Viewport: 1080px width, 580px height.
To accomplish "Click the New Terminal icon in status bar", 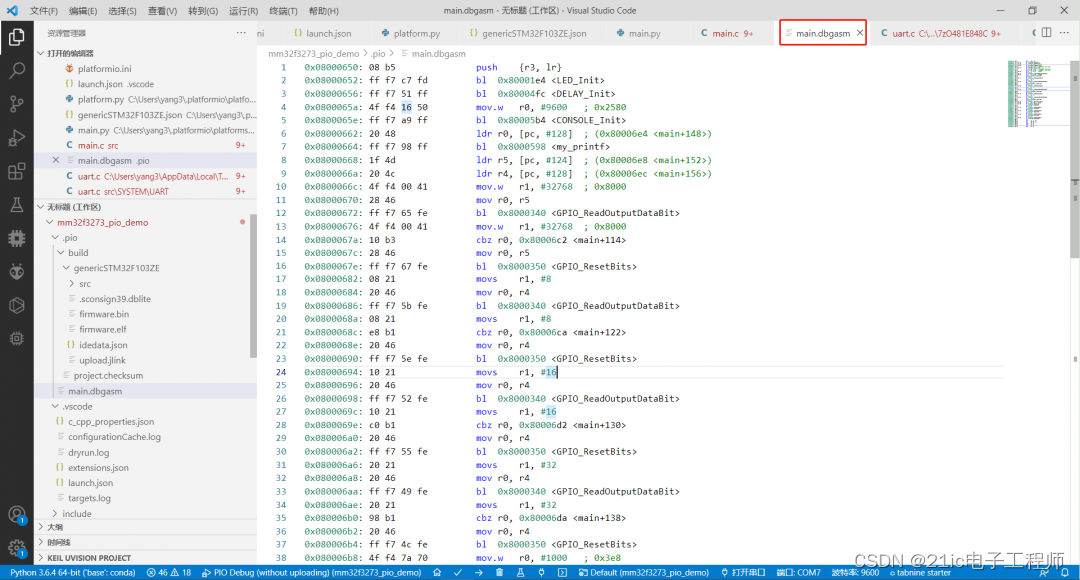I will click(x=563, y=572).
